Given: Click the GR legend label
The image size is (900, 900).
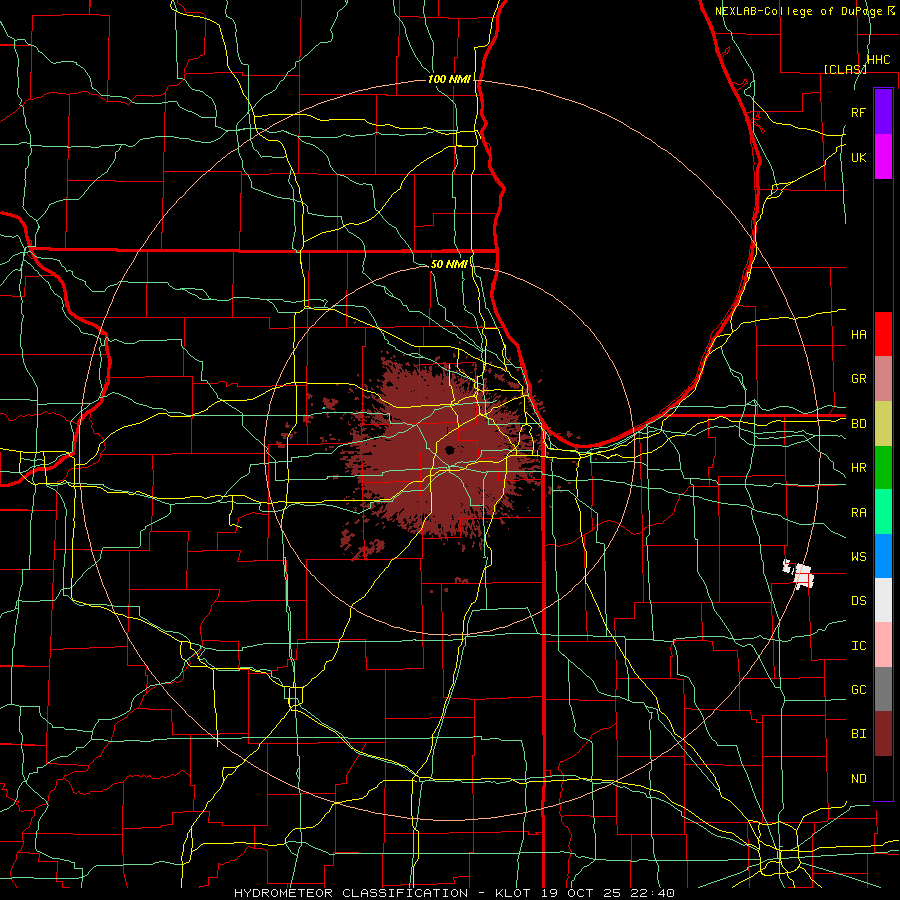Looking at the screenshot, I should 859,379.
